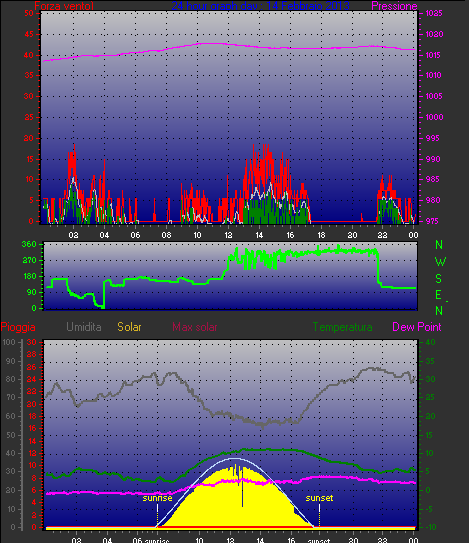Click the 1015 pressure axis value
This screenshot has width=469, height=543.
click(x=434, y=55)
